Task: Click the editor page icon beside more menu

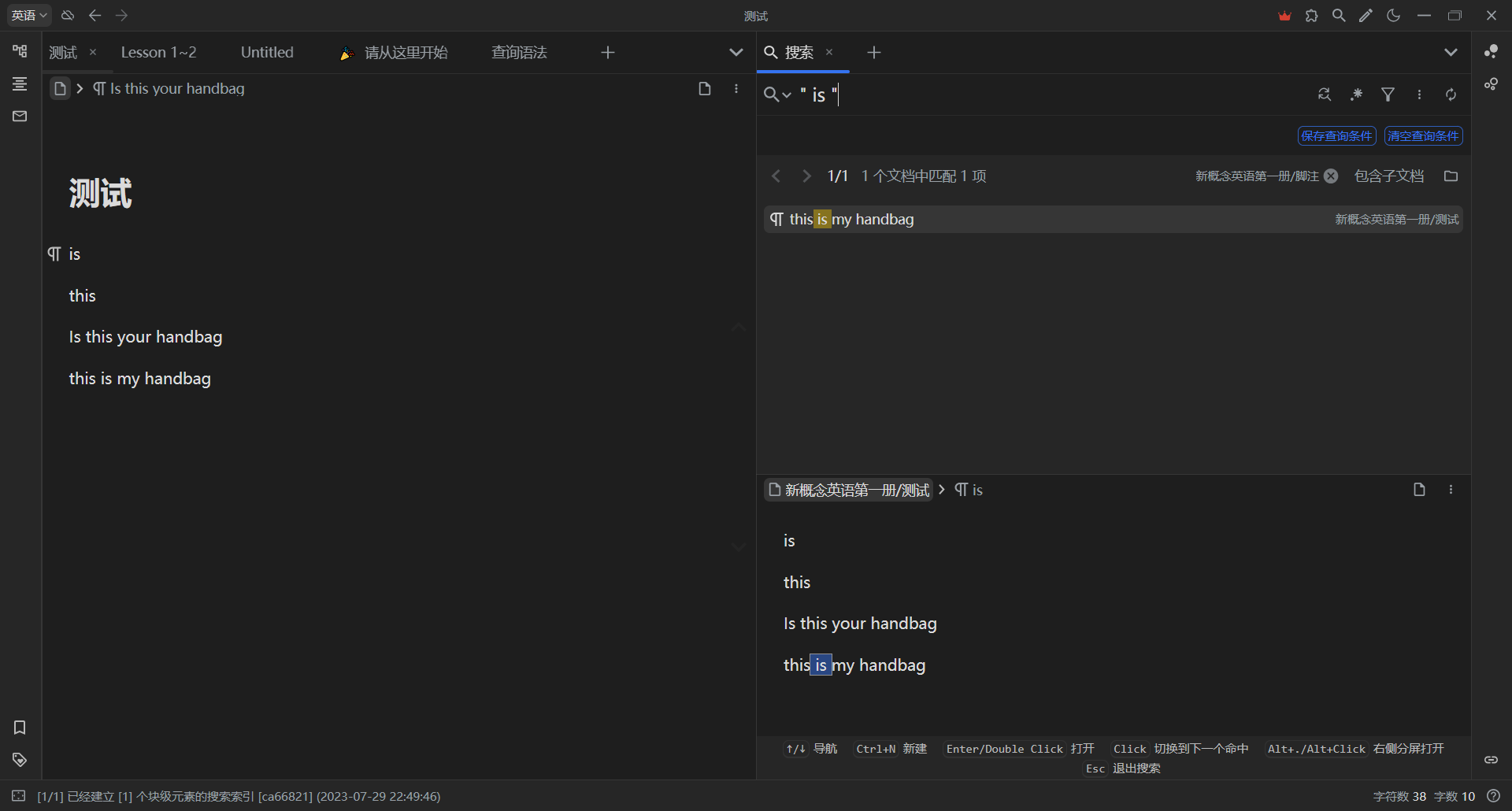Action: (705, 88)
